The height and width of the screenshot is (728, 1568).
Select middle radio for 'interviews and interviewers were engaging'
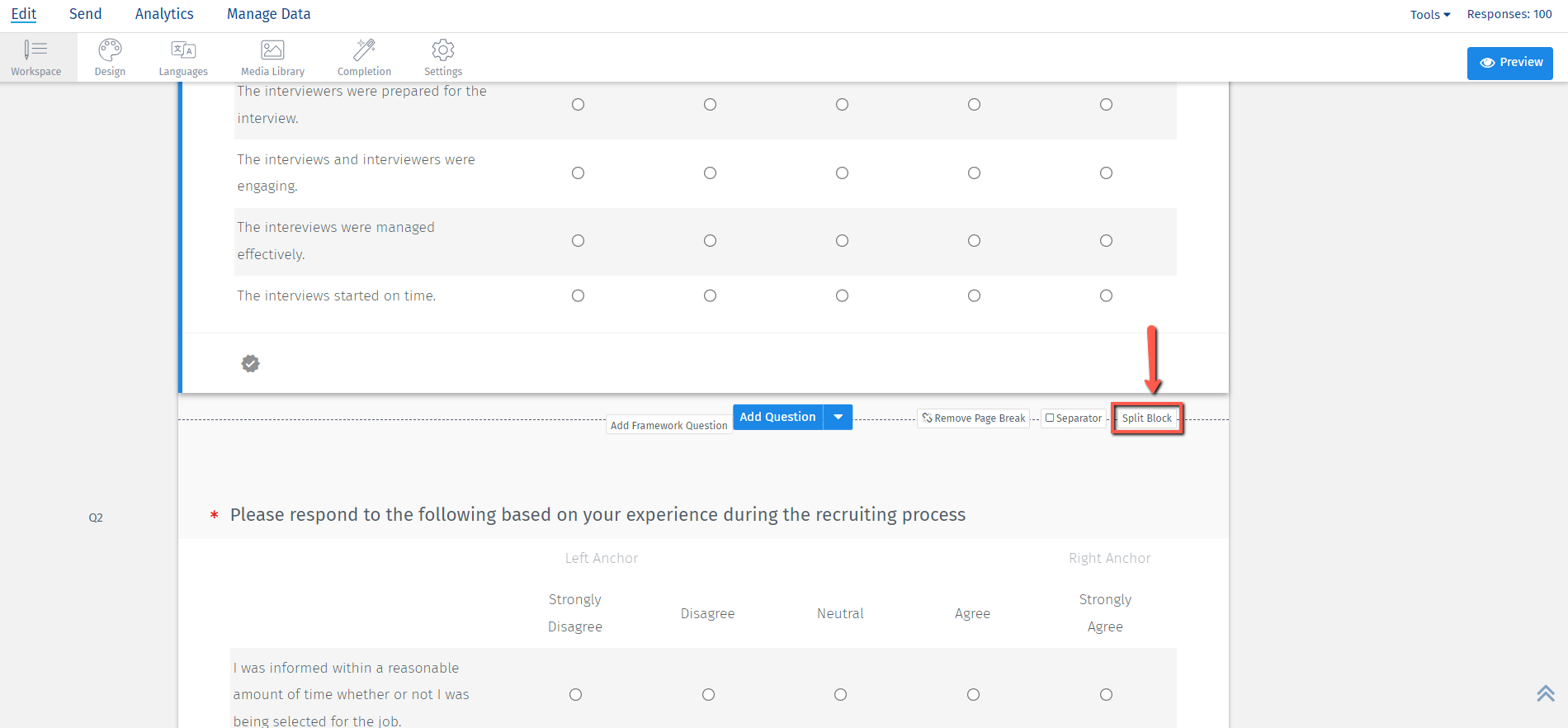pos(842,173)
